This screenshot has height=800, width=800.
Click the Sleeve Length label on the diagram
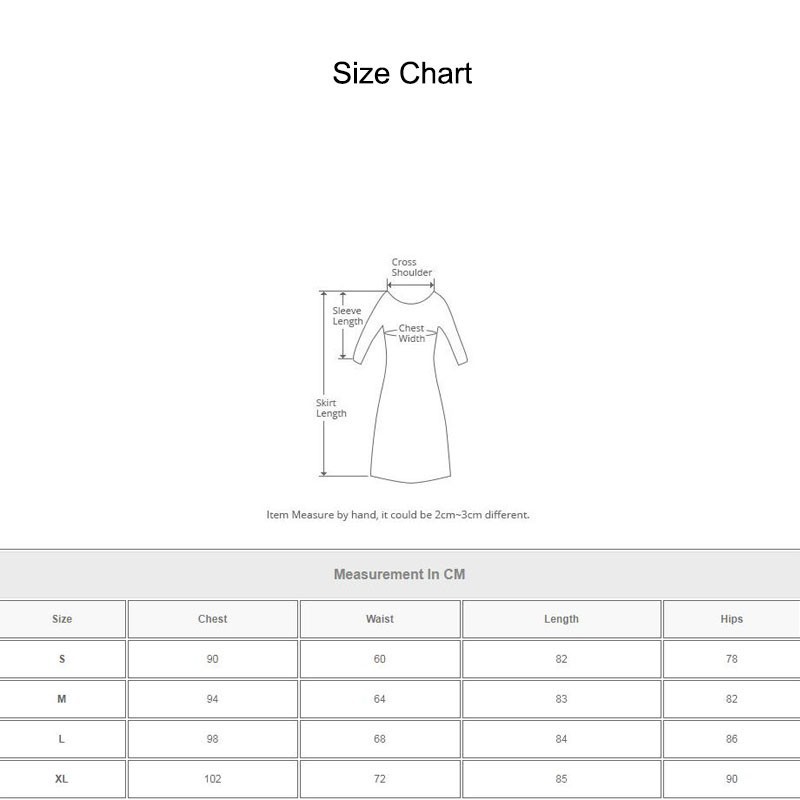pyautogui.click(x=347, y=317)
